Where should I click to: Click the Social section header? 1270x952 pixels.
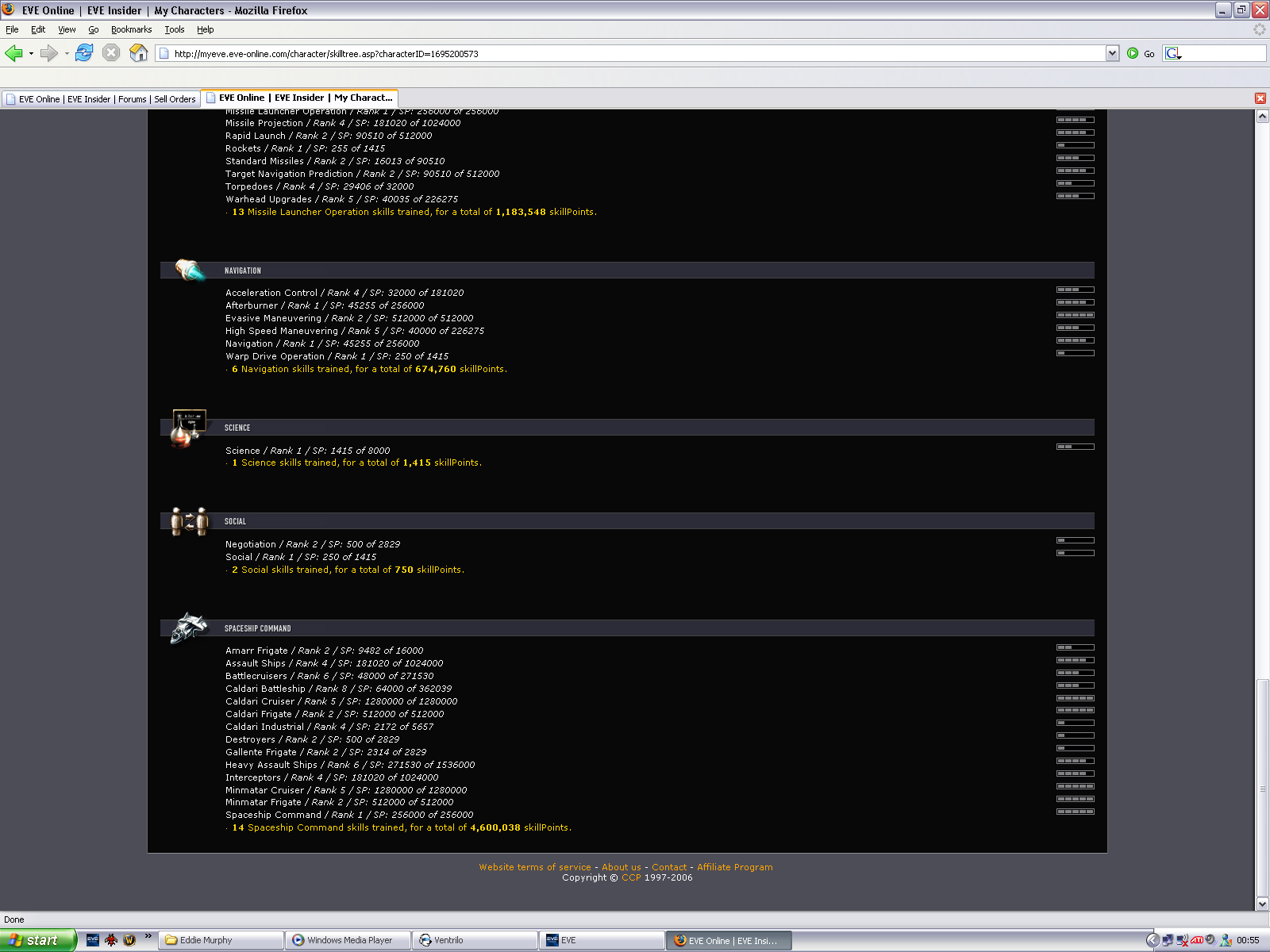tap(627, 521)
